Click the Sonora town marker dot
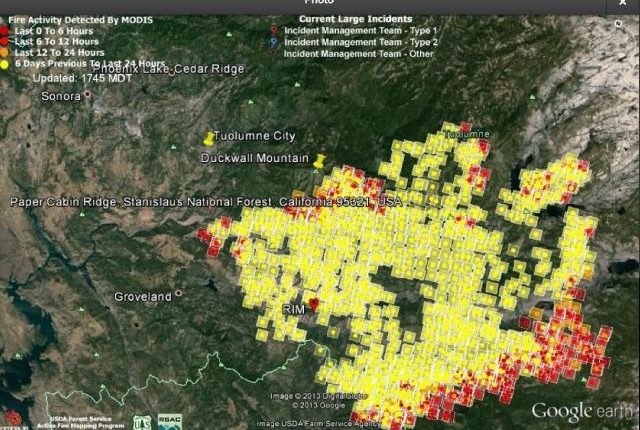Image resolution: width=640 pixels, height=430 pixels. [x=87, y=95]
